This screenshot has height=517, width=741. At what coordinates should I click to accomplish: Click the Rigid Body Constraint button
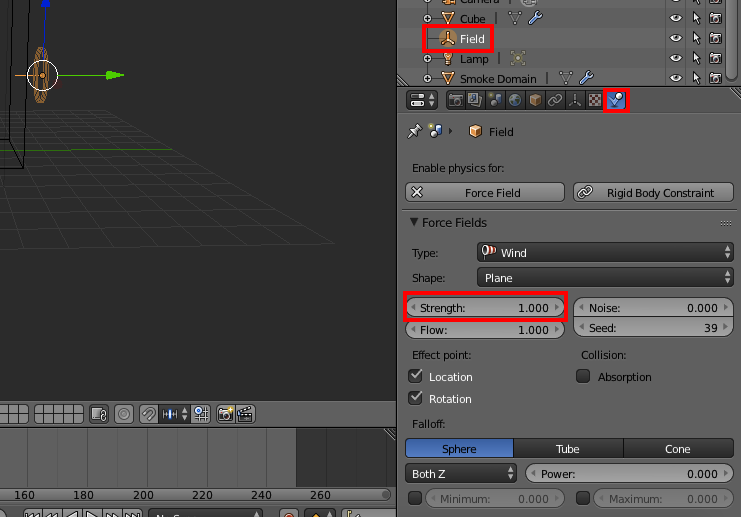654,192
